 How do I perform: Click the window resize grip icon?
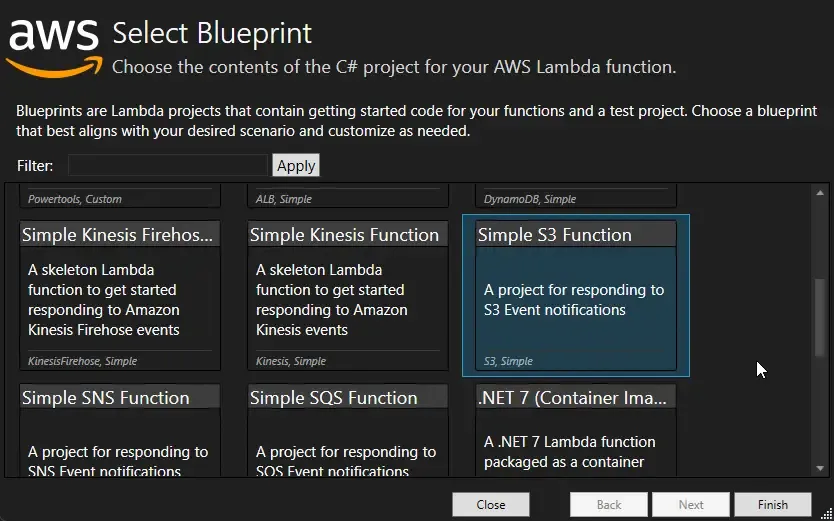coord(826,513)
